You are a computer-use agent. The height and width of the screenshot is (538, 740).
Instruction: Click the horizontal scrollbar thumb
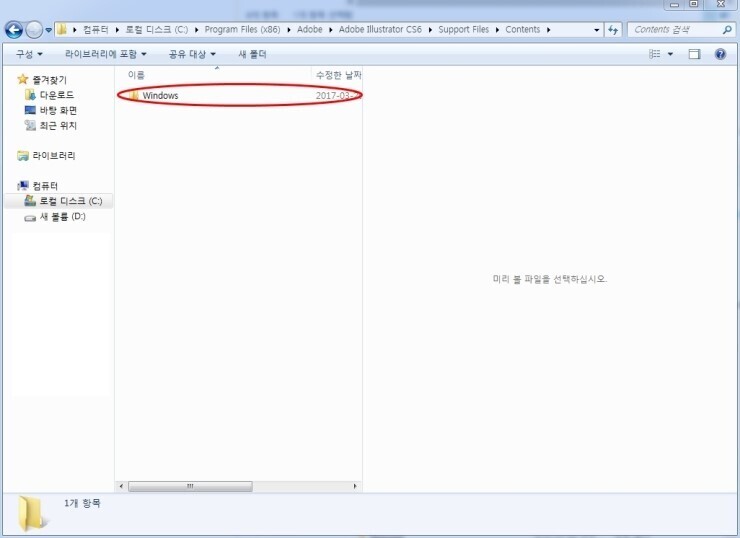(x=190, y=486)
